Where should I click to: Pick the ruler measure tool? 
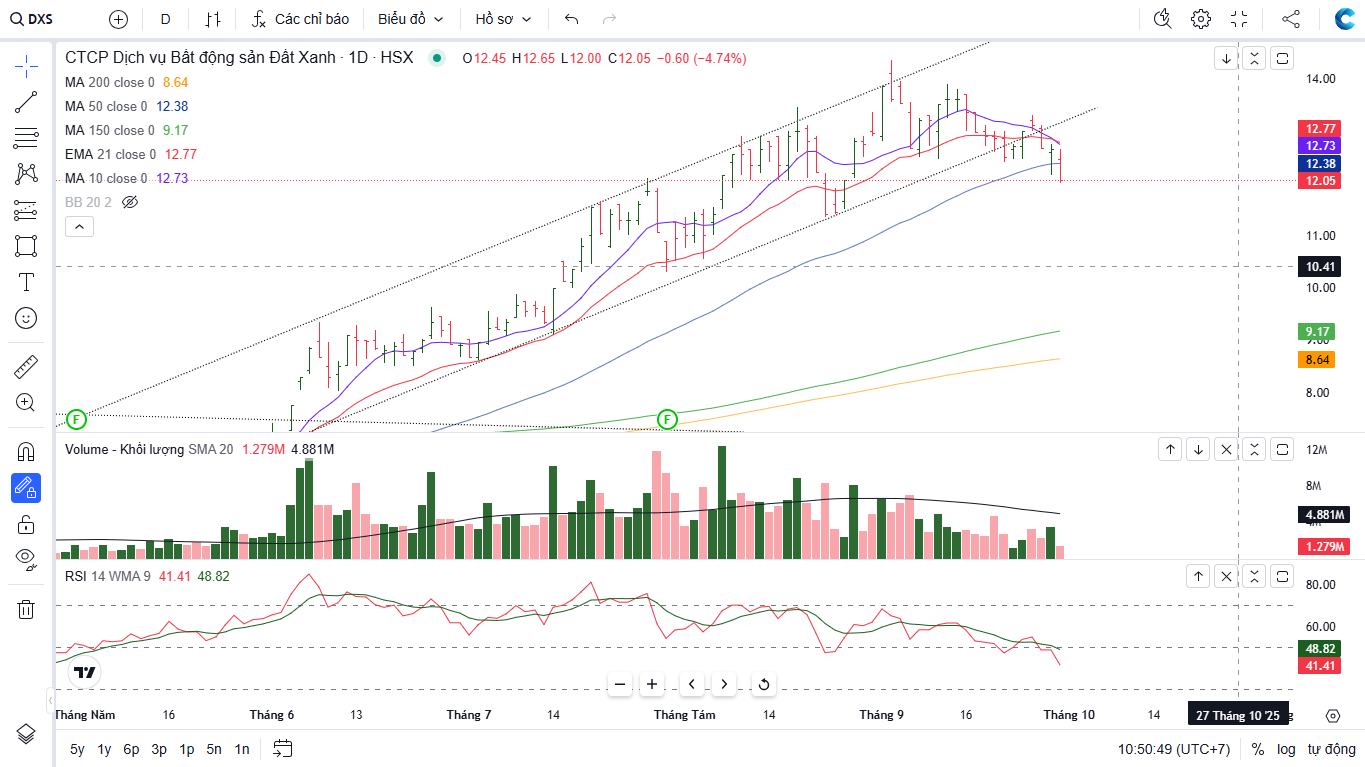(x=26, y=367)
